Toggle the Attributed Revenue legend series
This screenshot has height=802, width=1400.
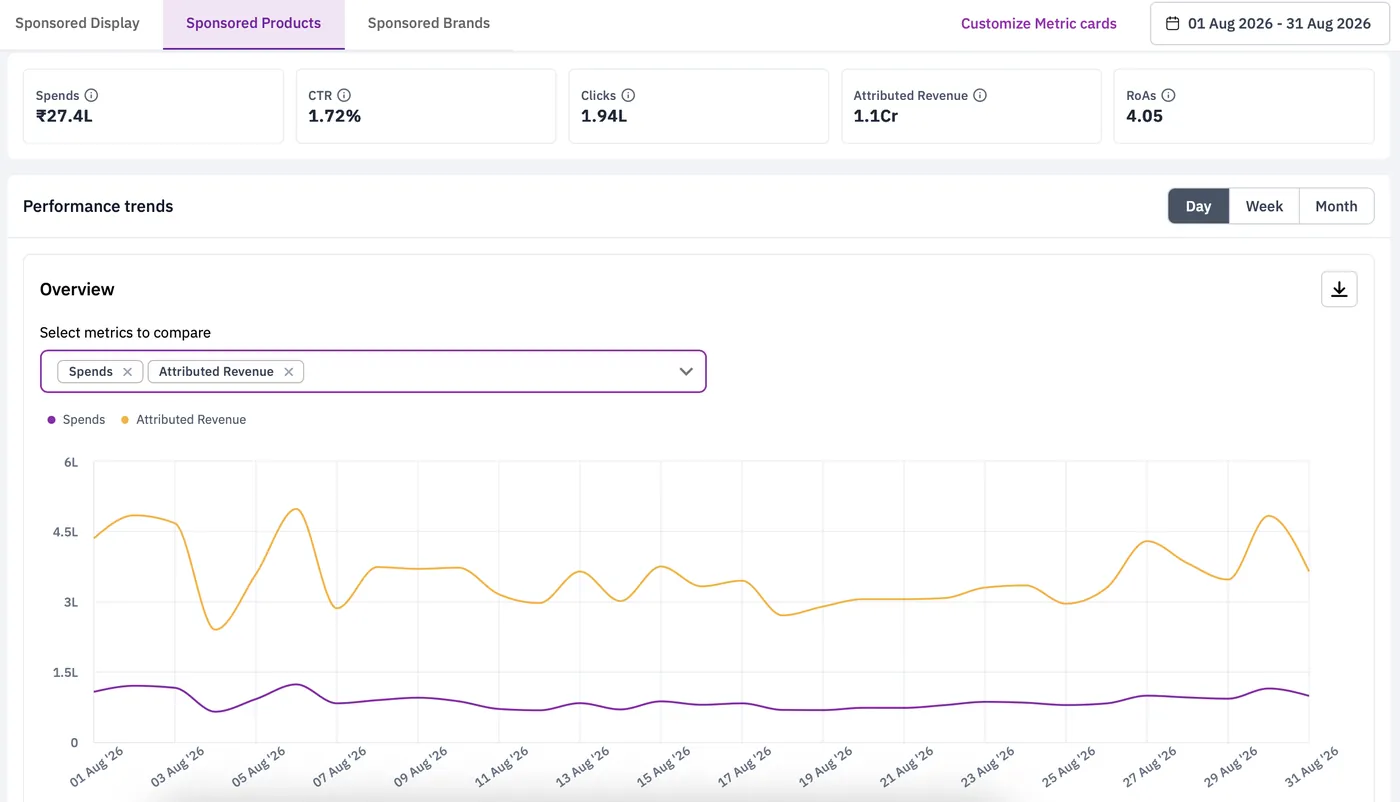pyautogui.click(x=183, y=419)
